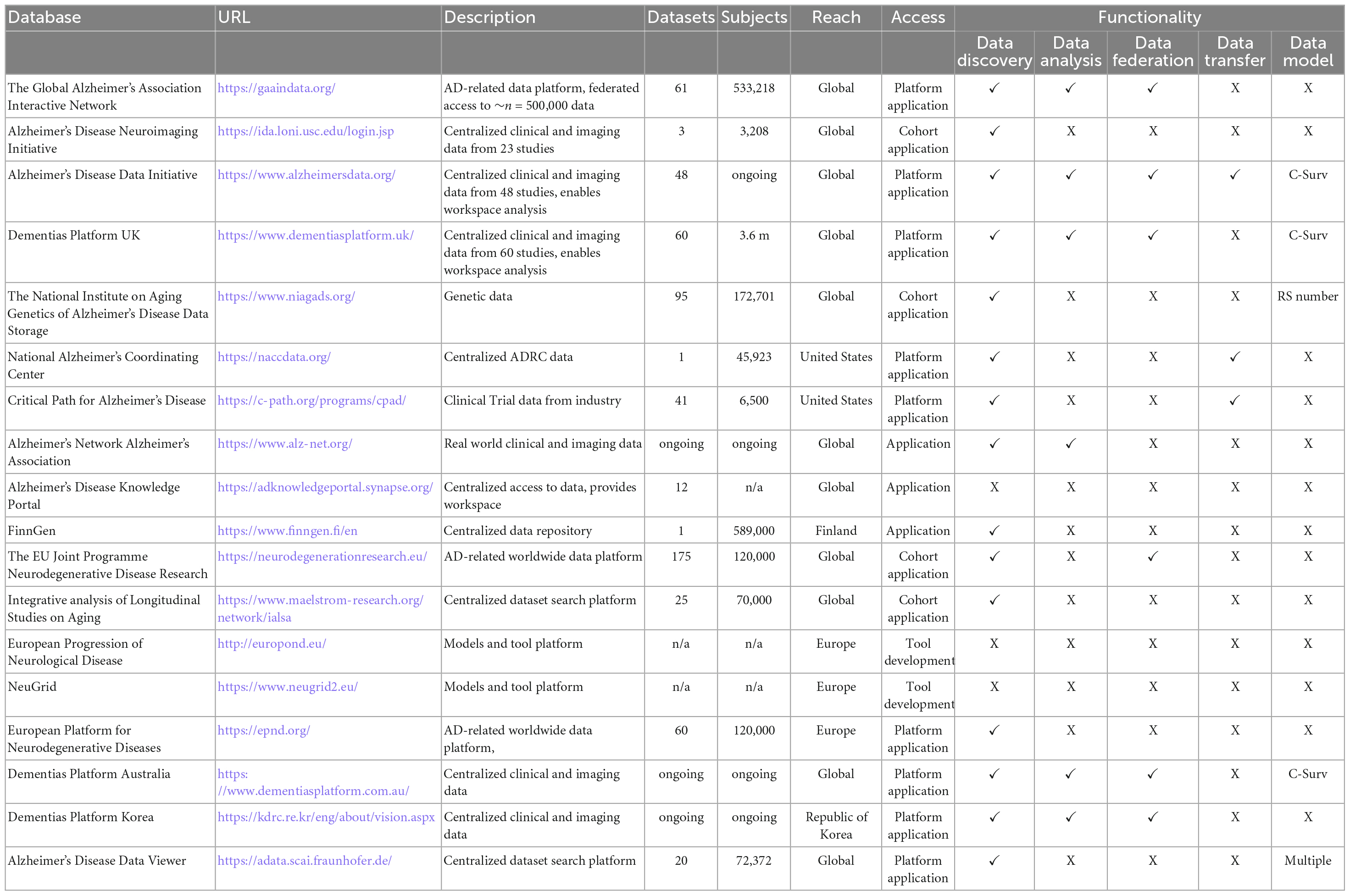This screenshot has height=896, width=1350.
Task: Select the Dementias Platform Korea name
Action: tap(81, 817)
